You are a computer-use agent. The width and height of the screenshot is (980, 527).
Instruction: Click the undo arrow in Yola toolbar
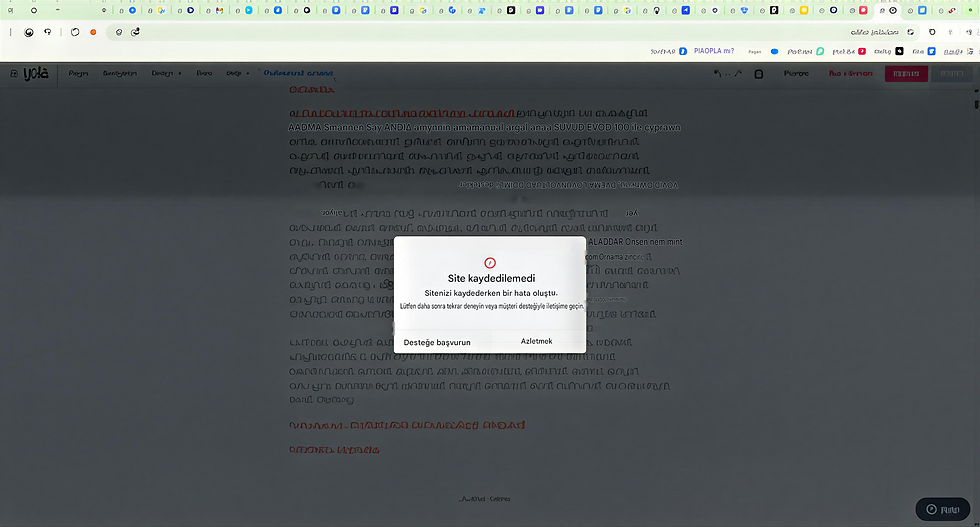coord(718,74)
